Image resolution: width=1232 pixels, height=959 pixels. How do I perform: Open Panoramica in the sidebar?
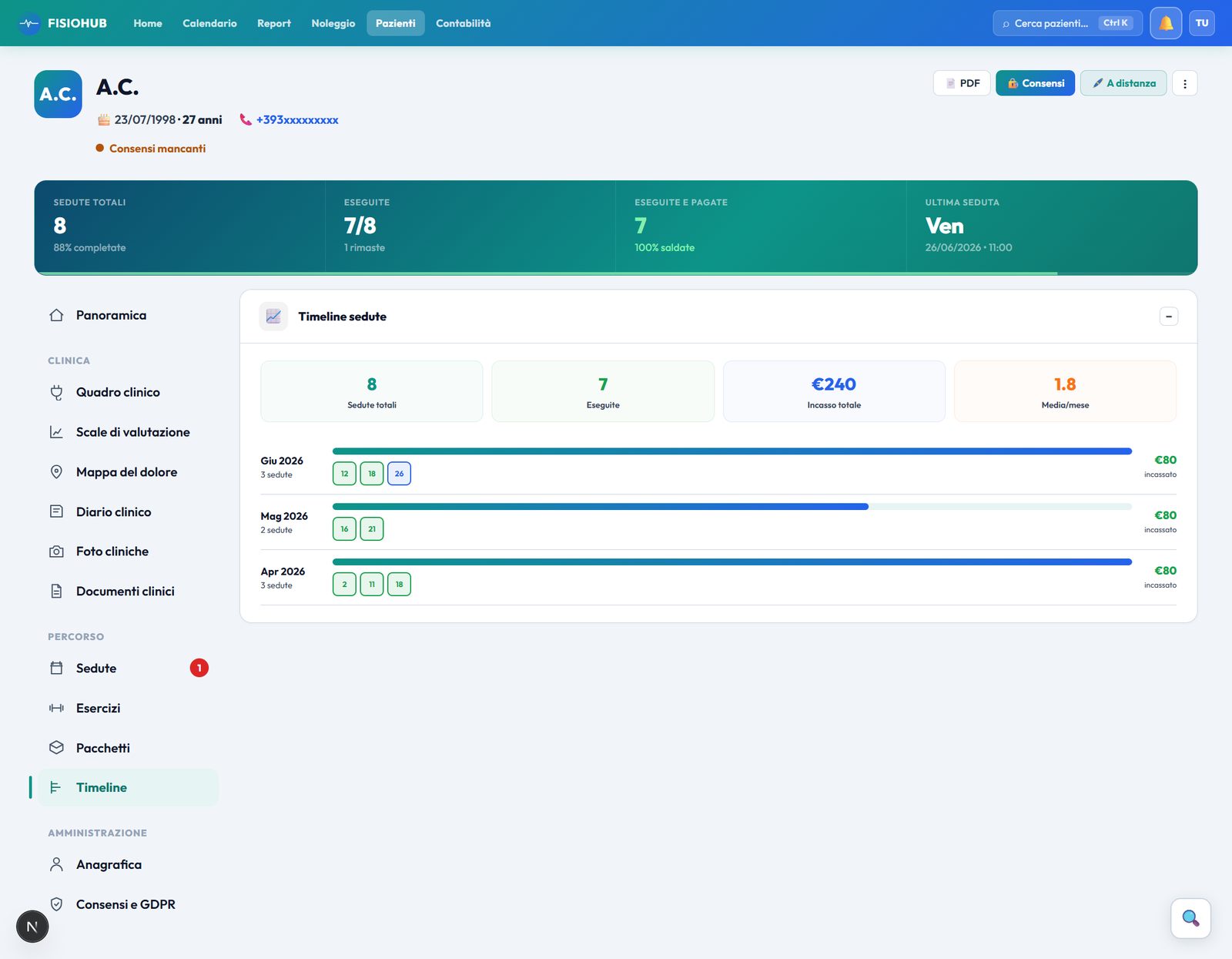pos(128,315)
